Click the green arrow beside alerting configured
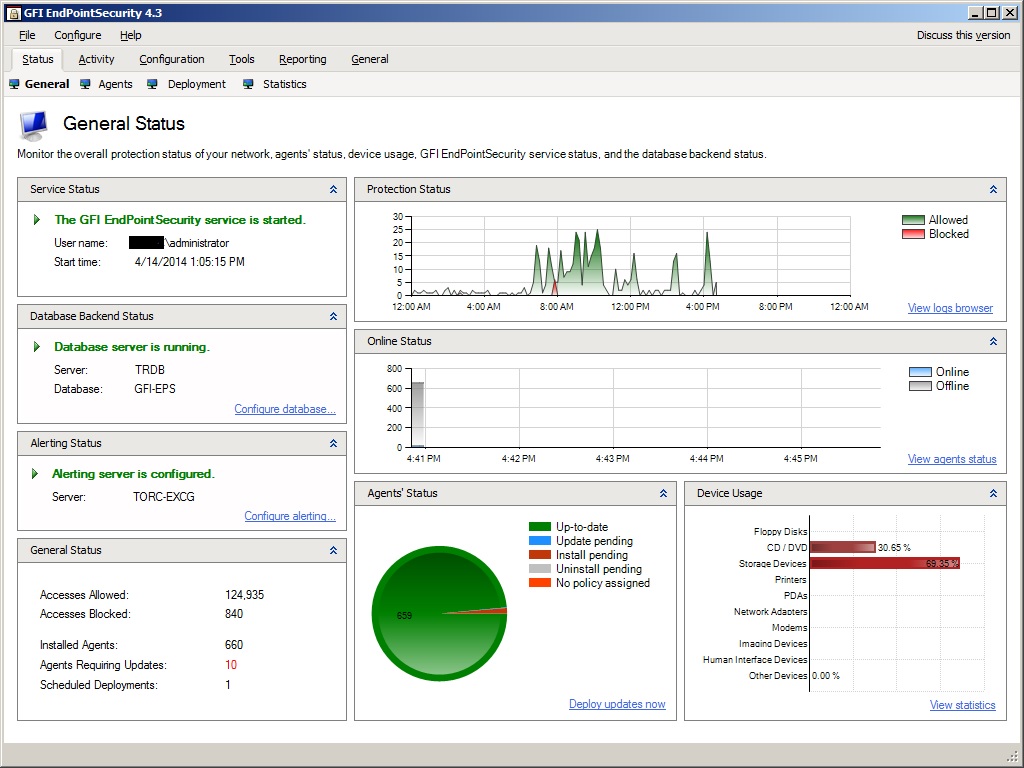The width and height of the screenshot is (1024, 768). point(35,473)
